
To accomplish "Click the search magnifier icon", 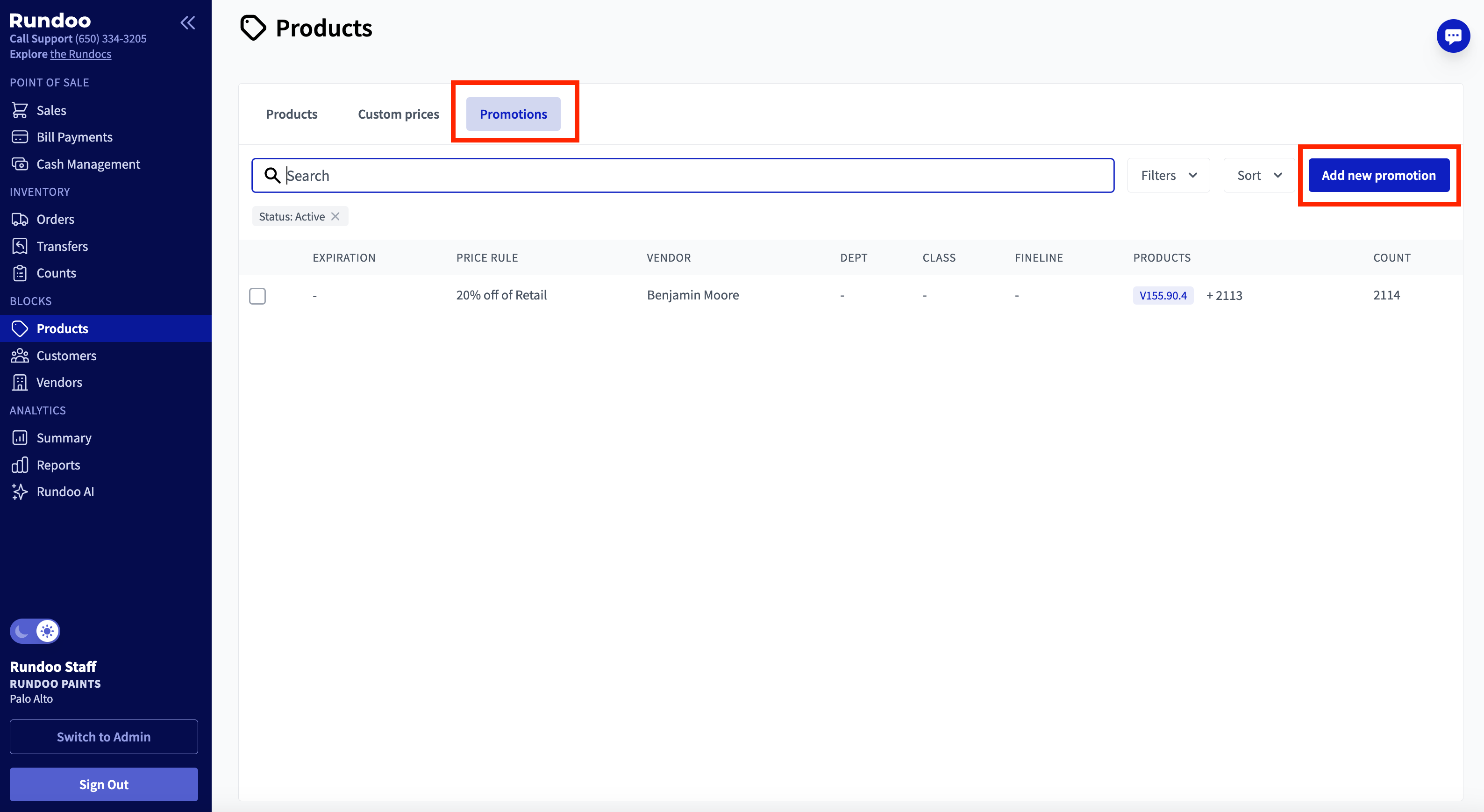I will (272, 175).
